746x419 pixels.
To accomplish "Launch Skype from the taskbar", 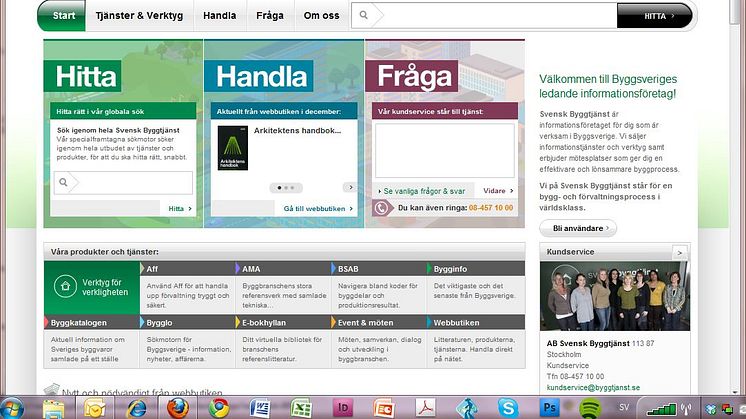I will [x=508, y=408].
